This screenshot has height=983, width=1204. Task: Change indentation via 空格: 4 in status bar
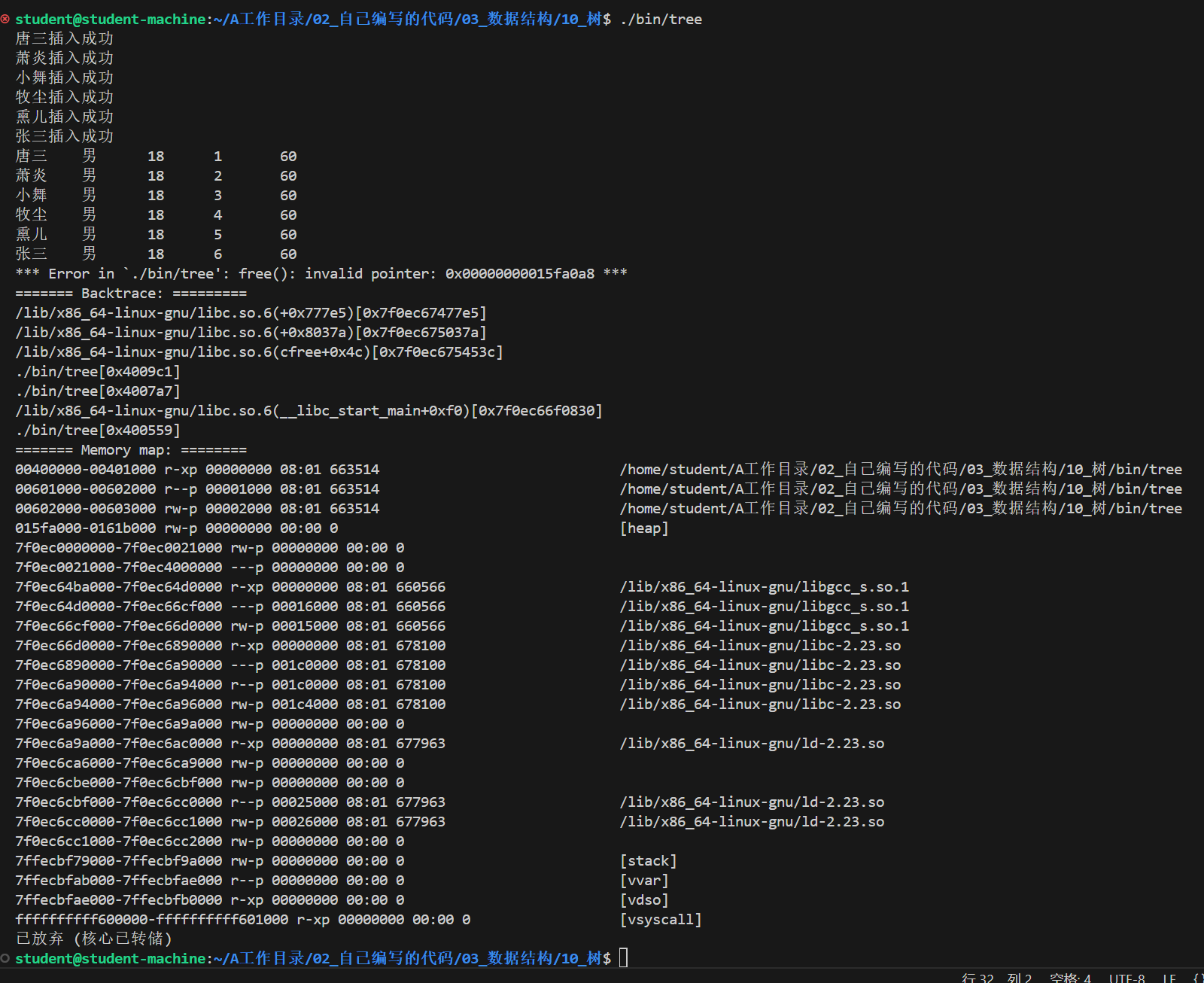point(1070,977)
